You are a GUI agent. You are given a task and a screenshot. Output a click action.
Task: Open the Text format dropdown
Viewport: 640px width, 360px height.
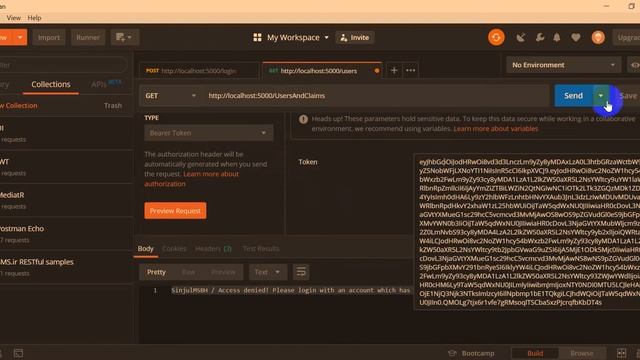click(267, 272)
